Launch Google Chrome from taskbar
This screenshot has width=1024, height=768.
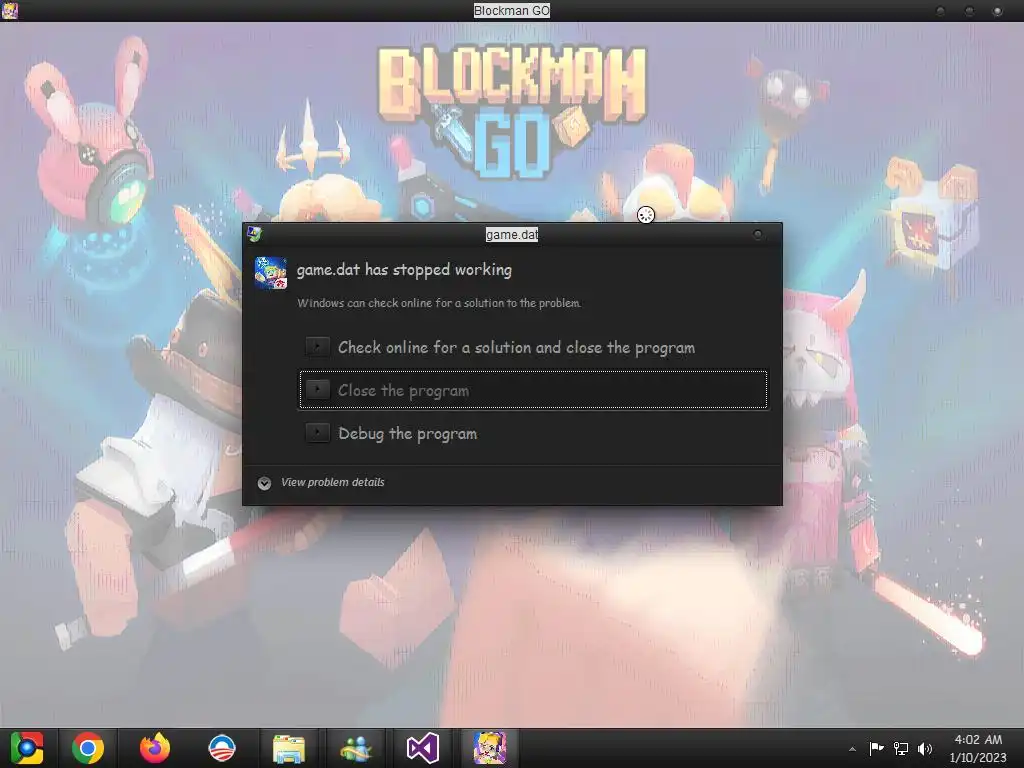pos(88,748)
